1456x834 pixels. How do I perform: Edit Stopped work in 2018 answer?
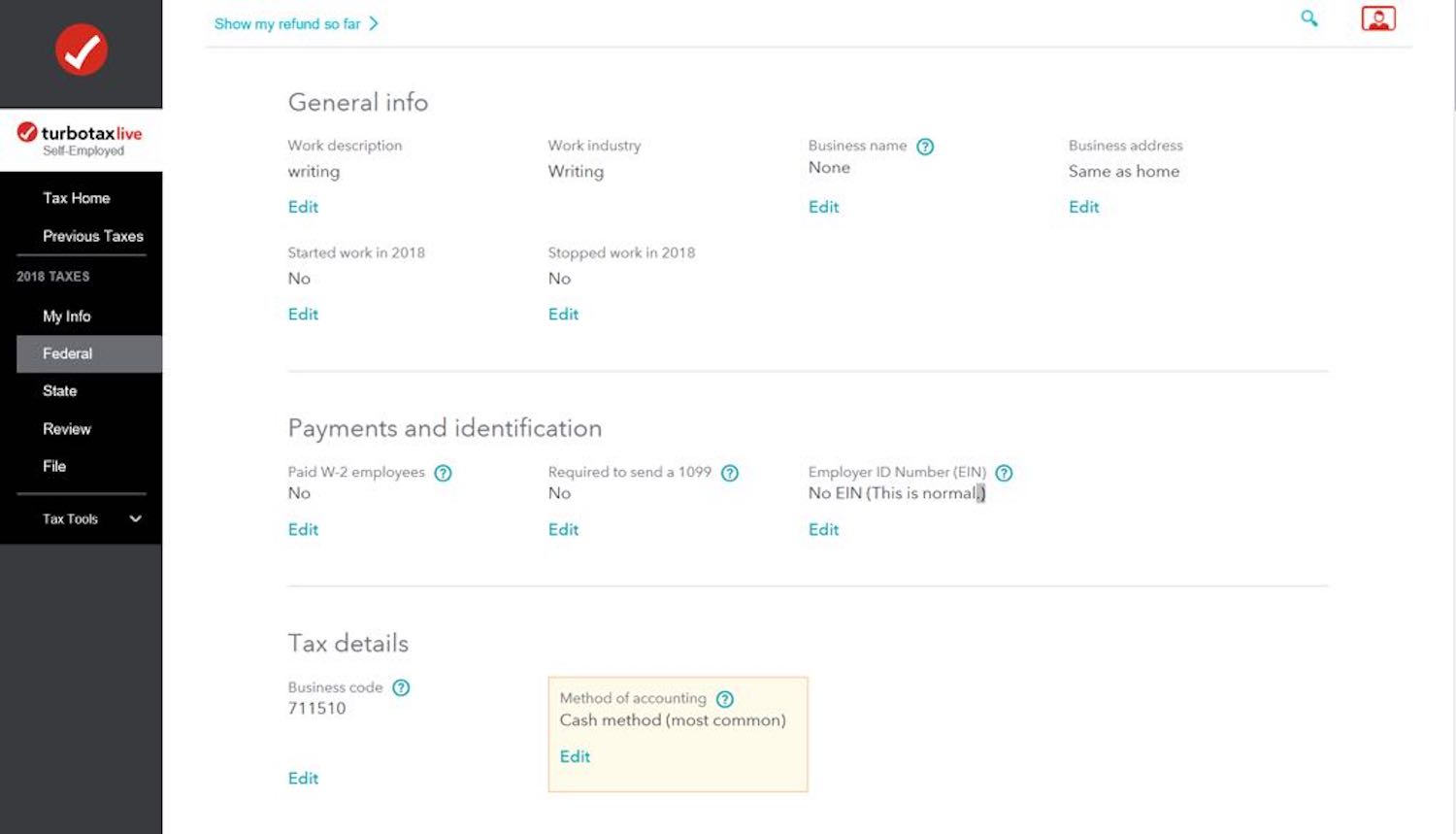(563, 315)
